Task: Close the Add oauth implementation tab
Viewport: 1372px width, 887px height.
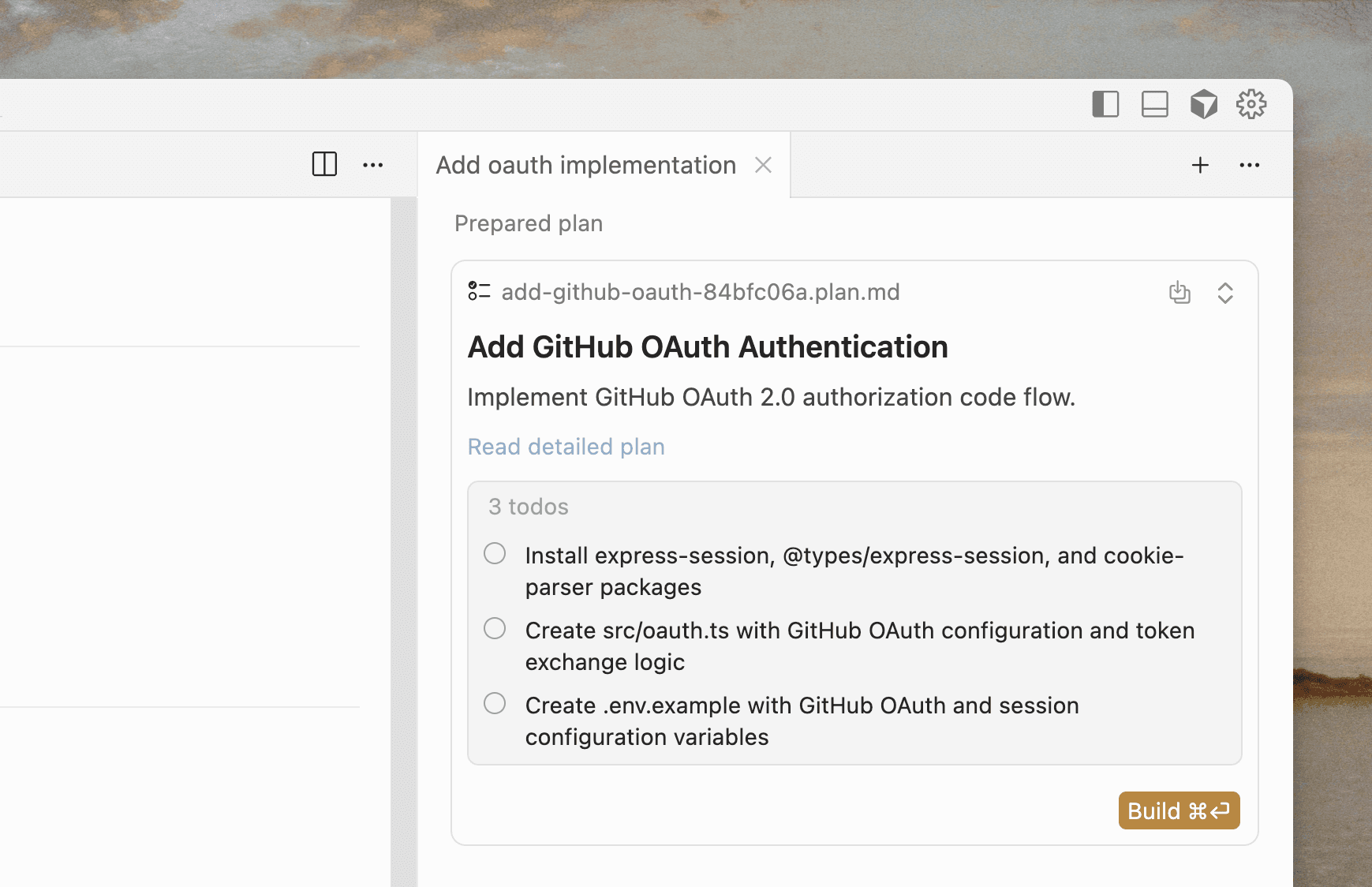Action: 763,165
